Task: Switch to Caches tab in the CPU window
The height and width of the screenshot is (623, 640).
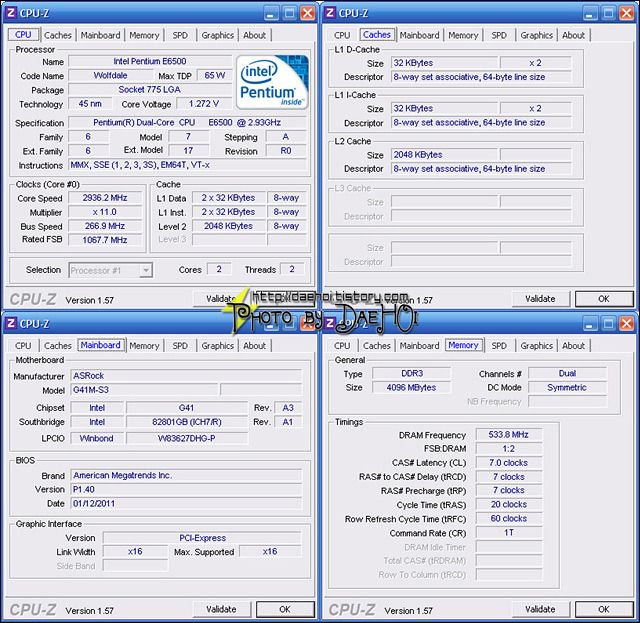Action: point(58,35)
